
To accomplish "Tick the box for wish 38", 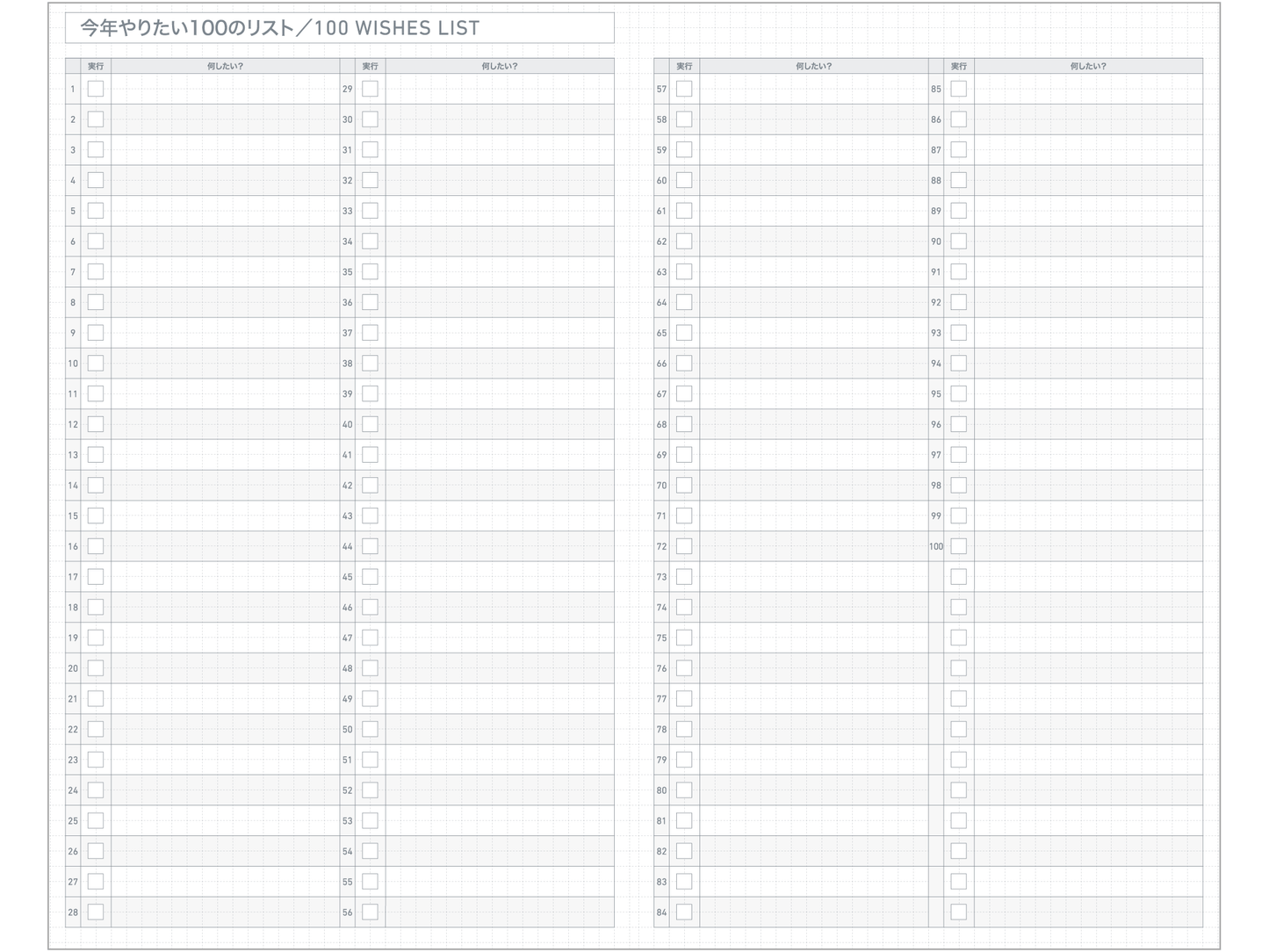I will (370, 363).
